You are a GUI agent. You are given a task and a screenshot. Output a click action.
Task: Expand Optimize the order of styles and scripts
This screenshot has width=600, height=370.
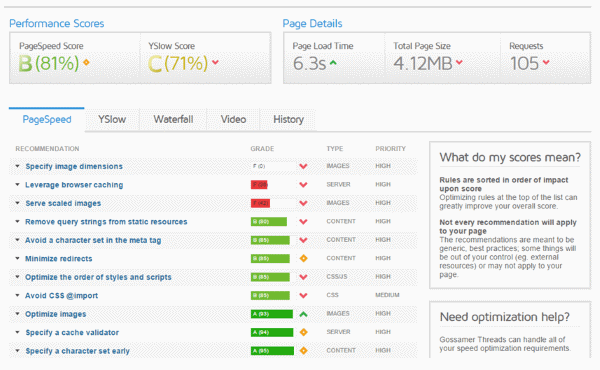click(17, 277)
